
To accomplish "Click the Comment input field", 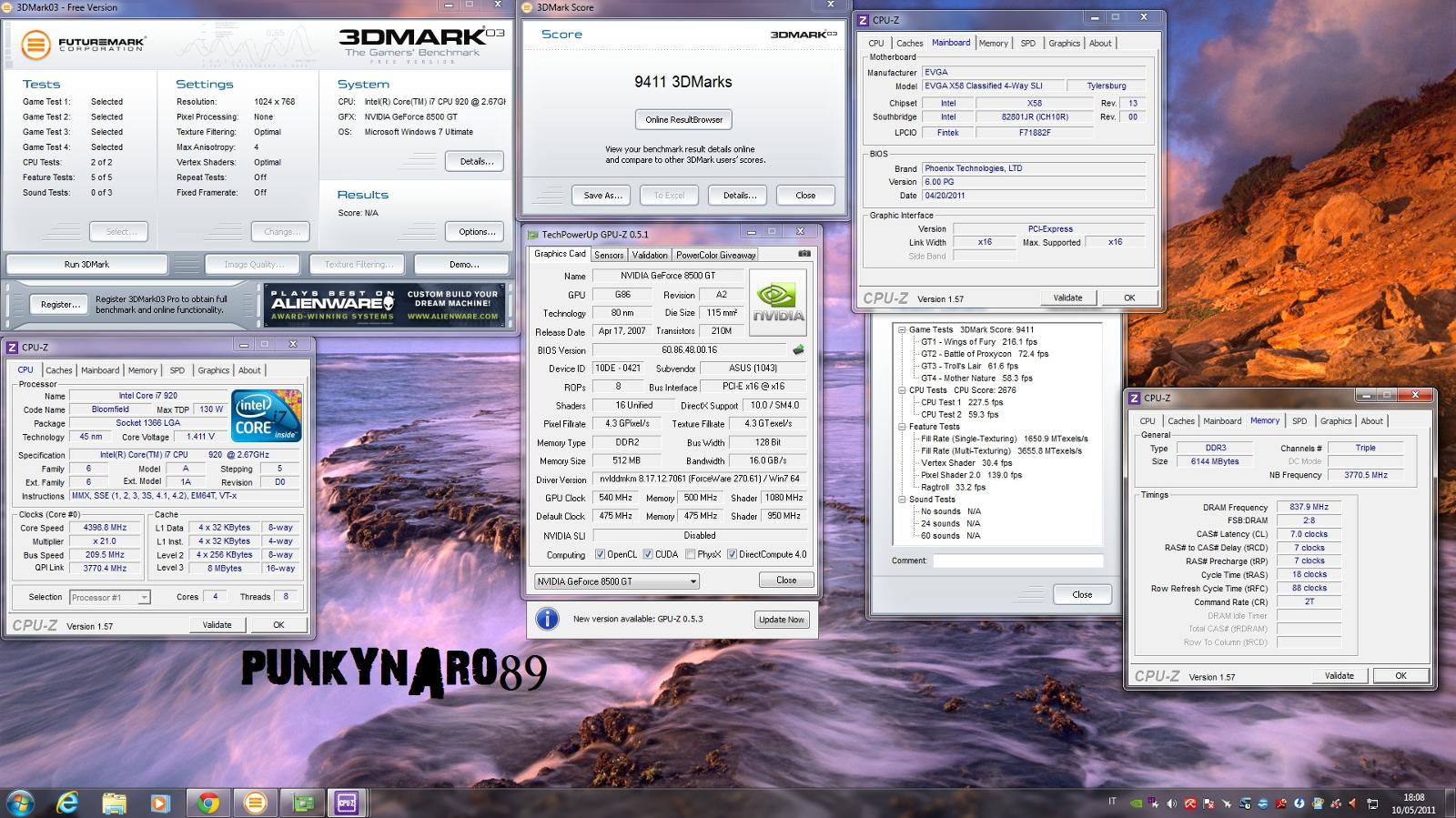I will 1017,560.
